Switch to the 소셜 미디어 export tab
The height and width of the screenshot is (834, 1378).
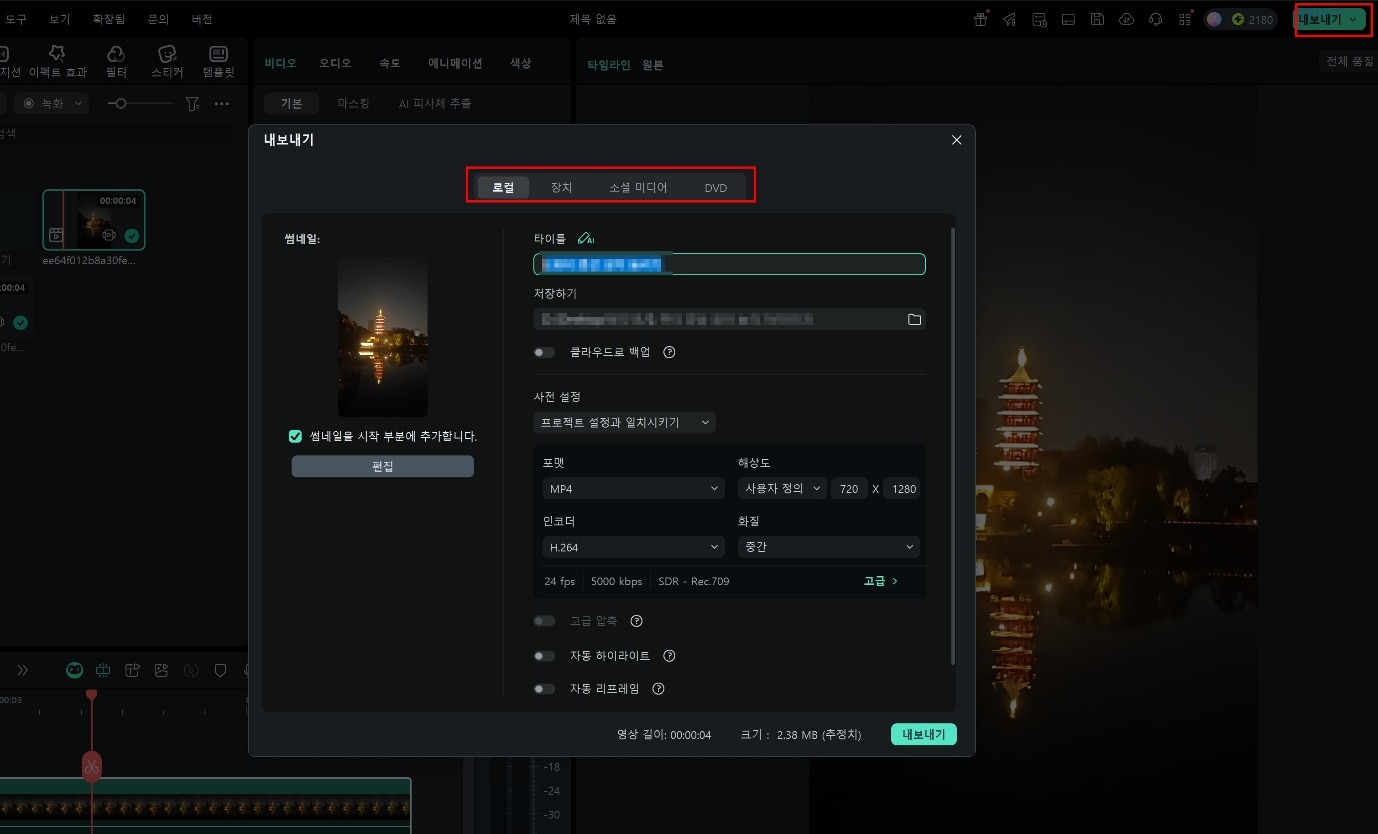click(x=638, y=187)
